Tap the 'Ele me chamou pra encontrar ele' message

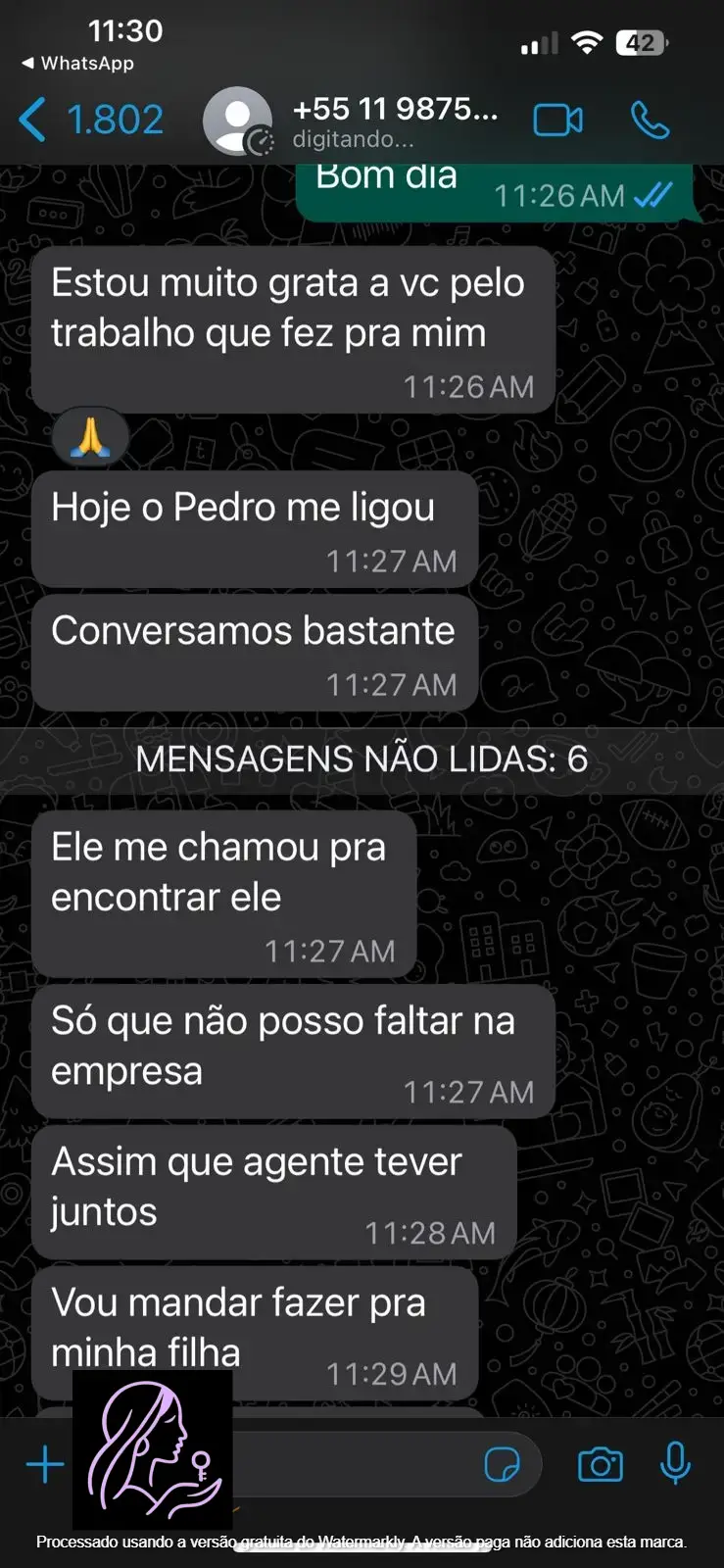coord(224,894)
